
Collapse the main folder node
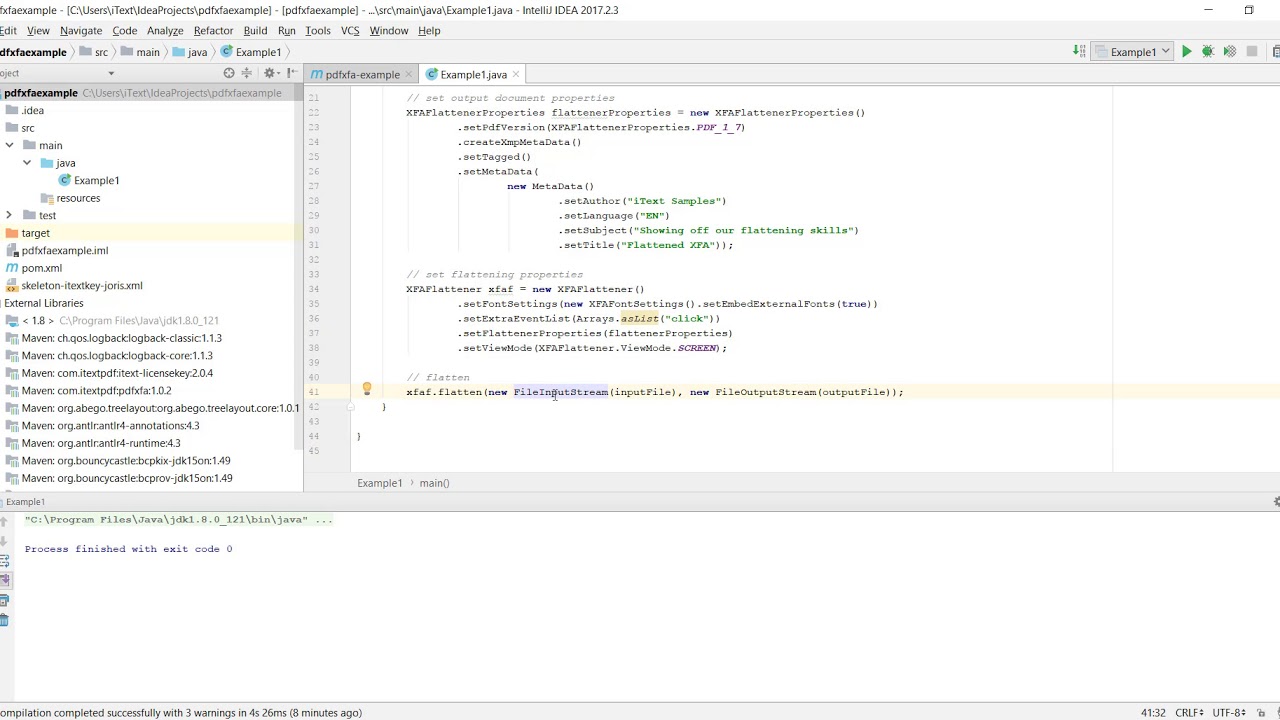pyautogui.click(x=9, y=145)
